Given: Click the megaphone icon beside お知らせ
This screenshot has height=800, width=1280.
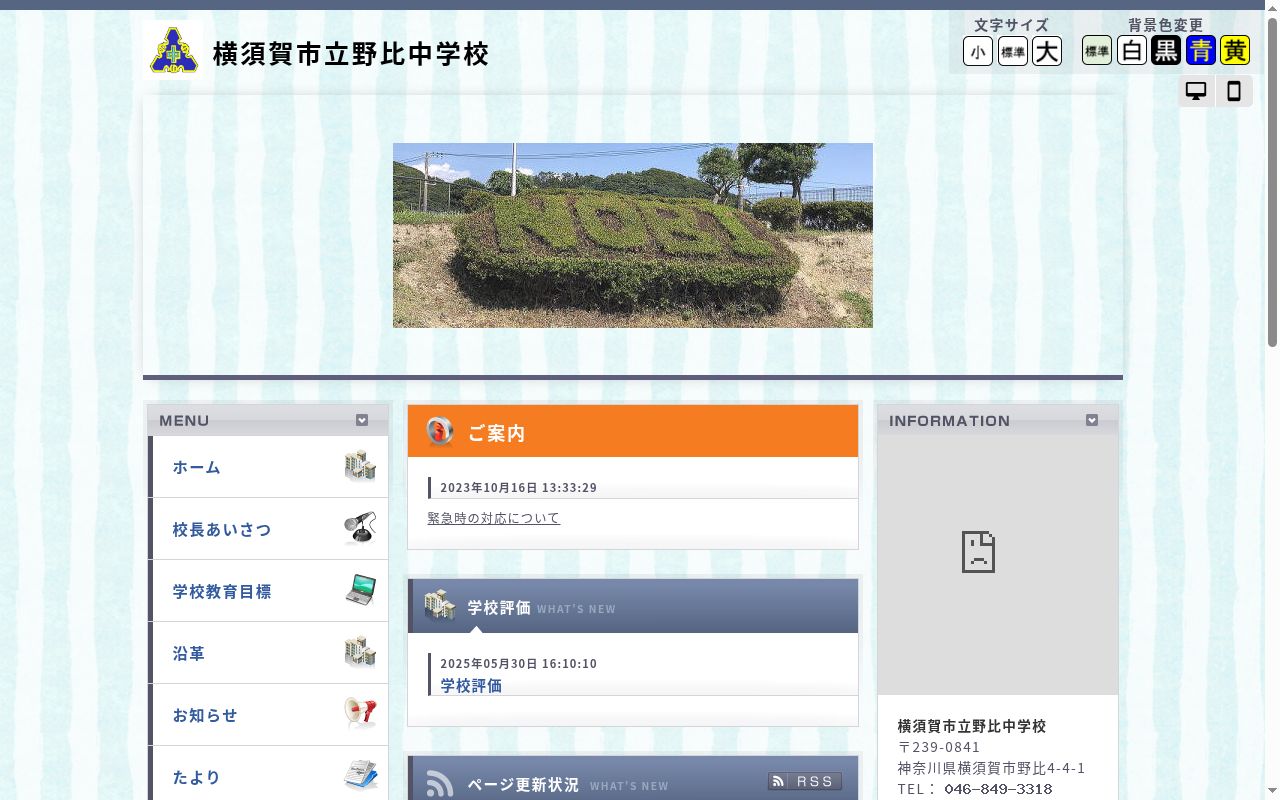Looking at the screenshot, I should (360, 714).
